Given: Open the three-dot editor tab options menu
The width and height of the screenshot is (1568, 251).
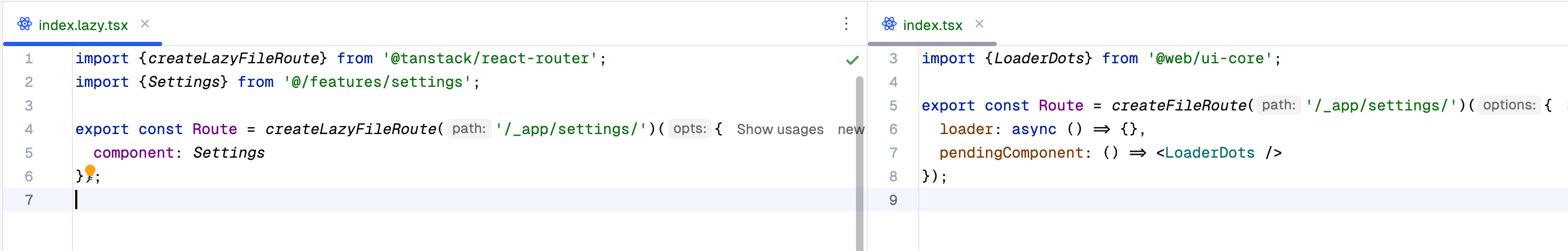Looking at the screenshot, I should tap(846, 24).
